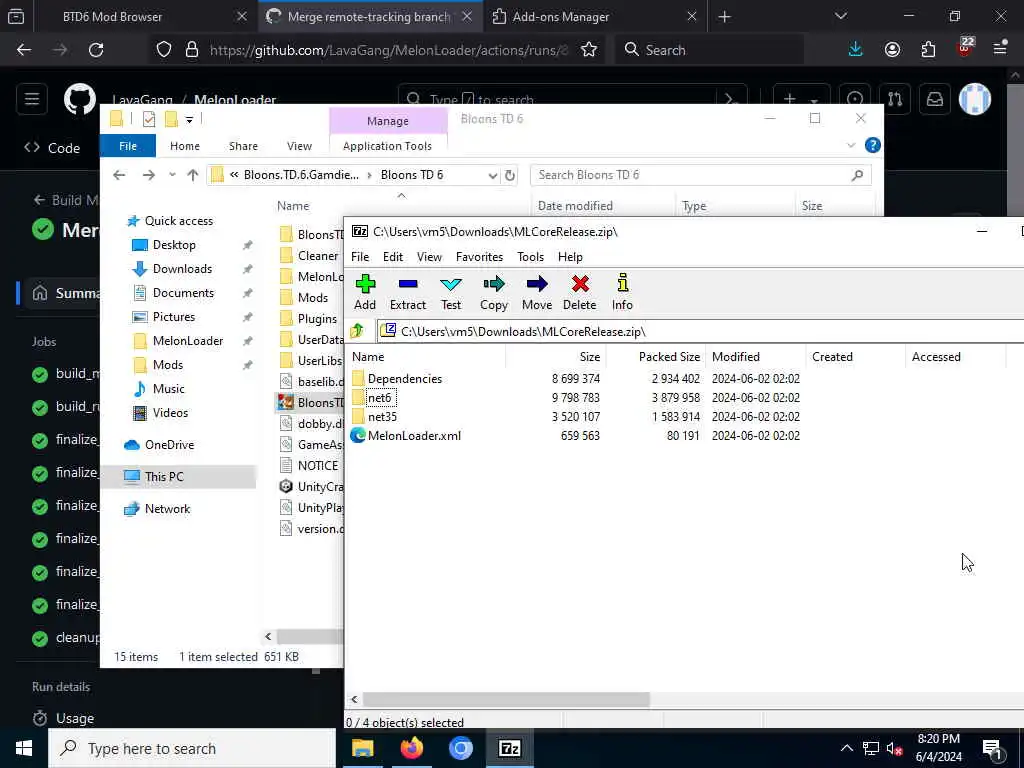Open 7-Zip View menu
The height and width of the screenshot is (768, 1024).
click(x=429, y=257)
